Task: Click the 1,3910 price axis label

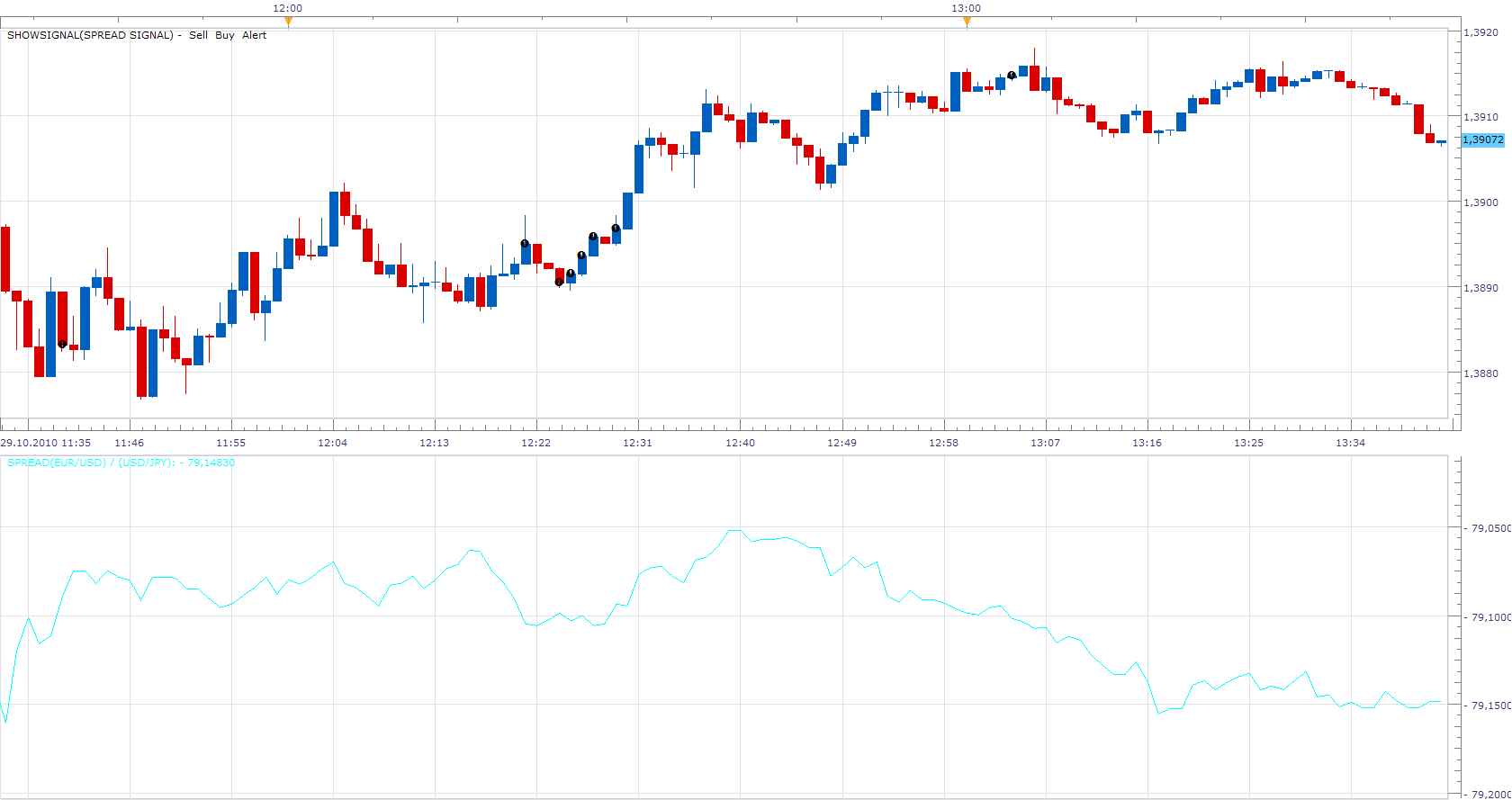Action: 1480,117
